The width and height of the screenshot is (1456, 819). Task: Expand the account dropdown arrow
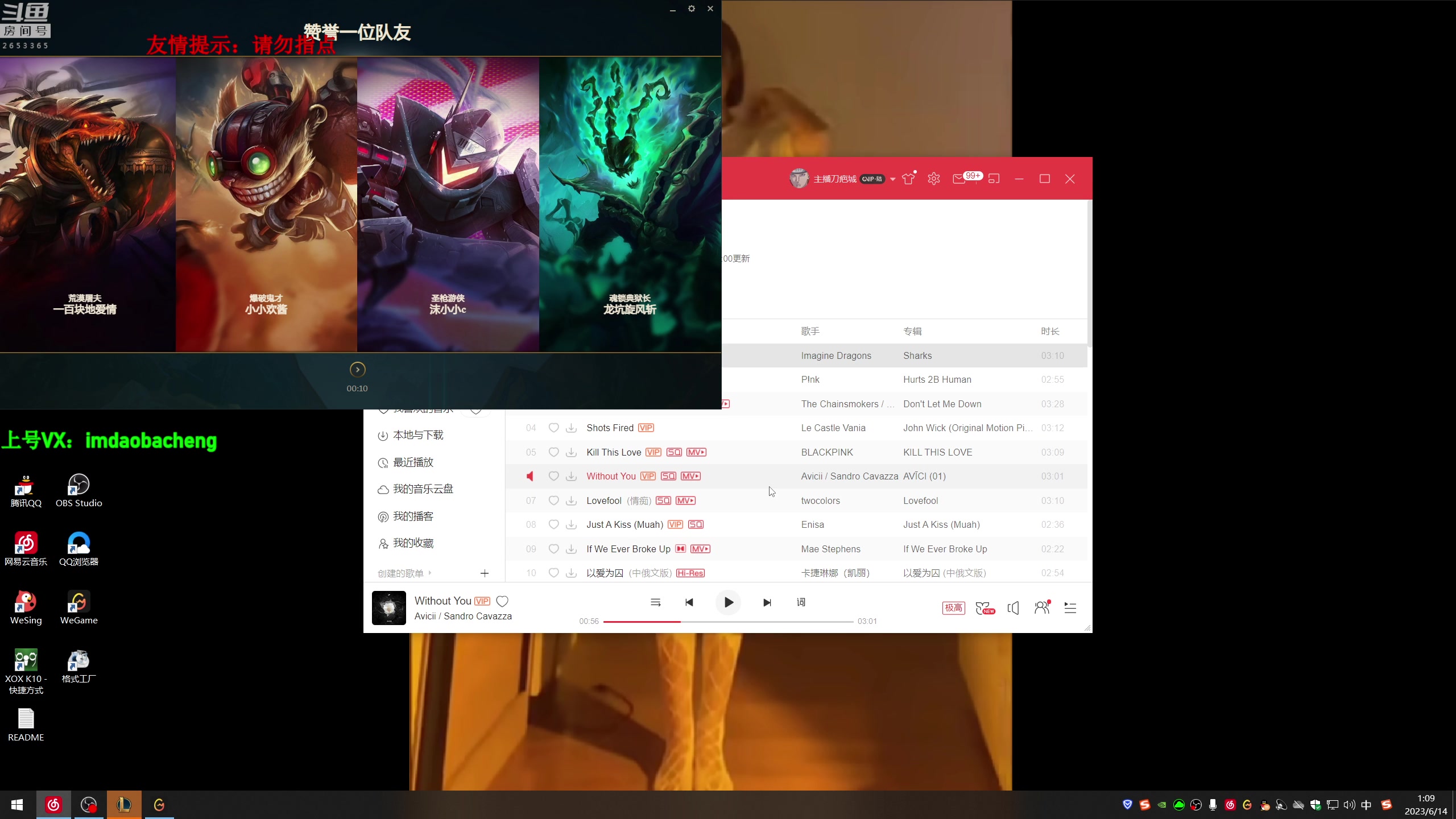tap(893, 179)
